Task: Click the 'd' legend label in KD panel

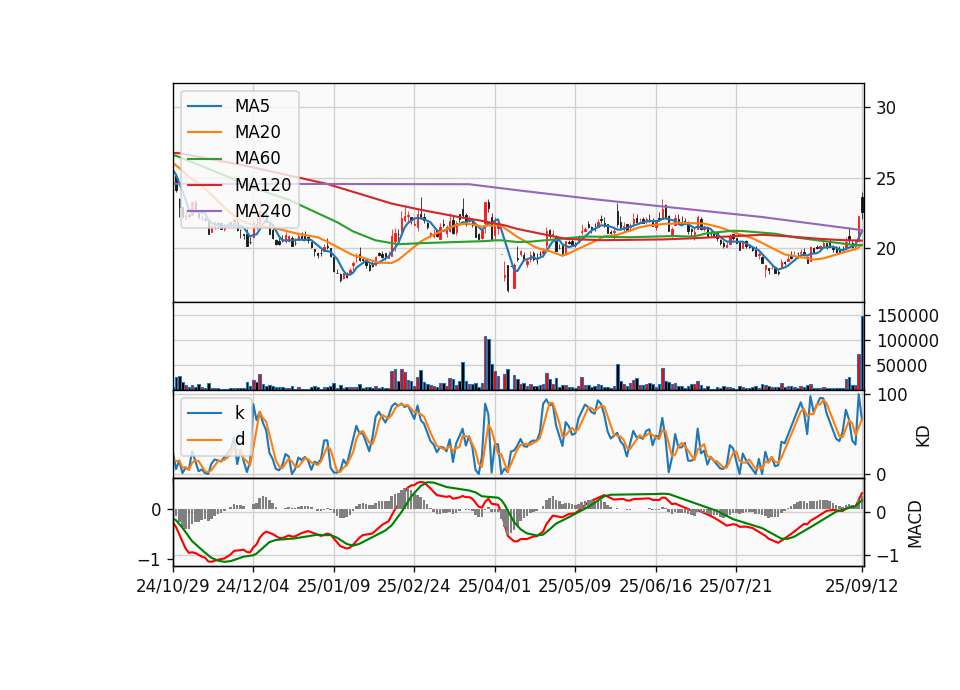Action: (x=239, y=438)
